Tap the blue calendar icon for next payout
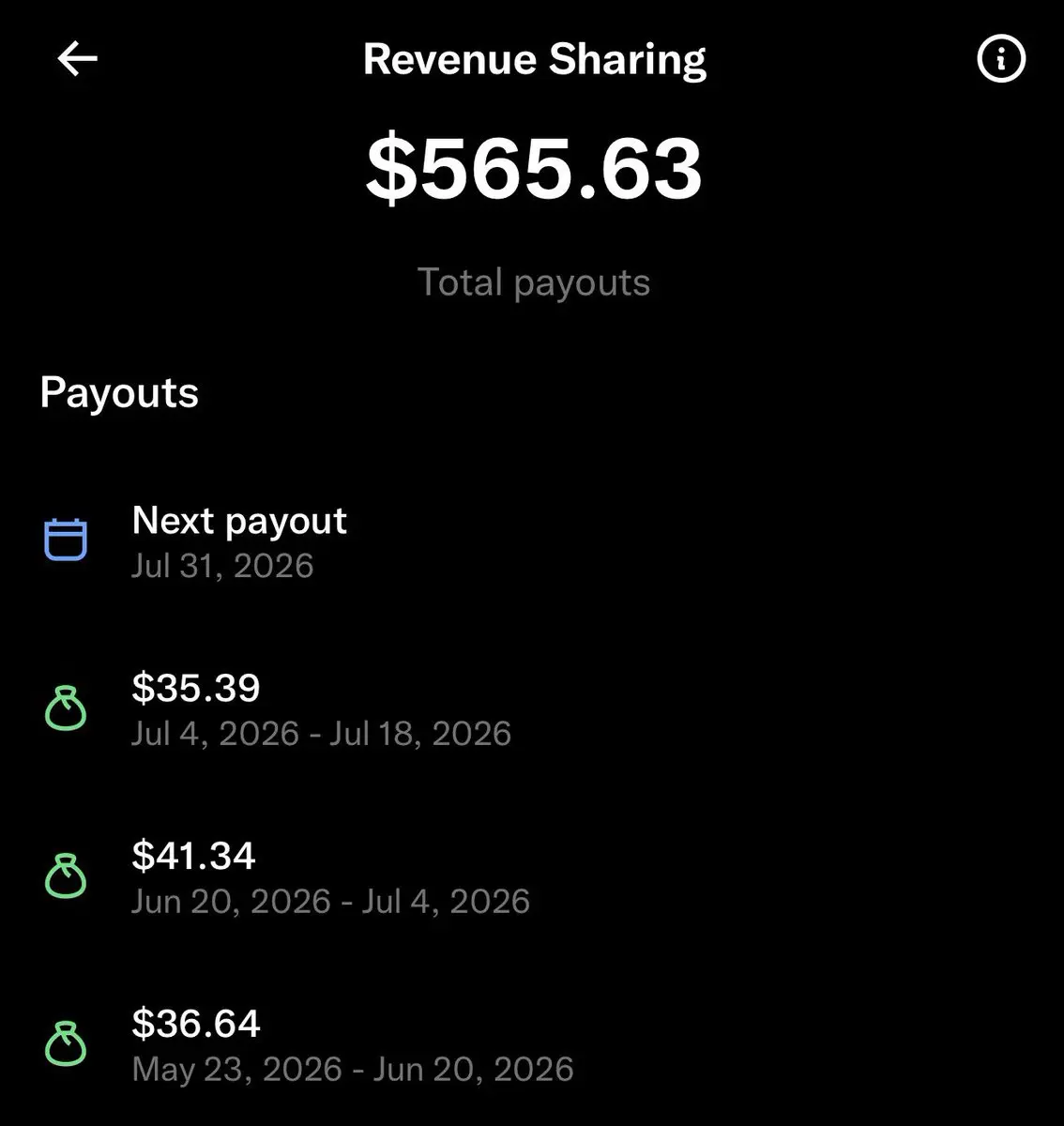Screen dimensions: 1064x1126 tap(66, 540)
